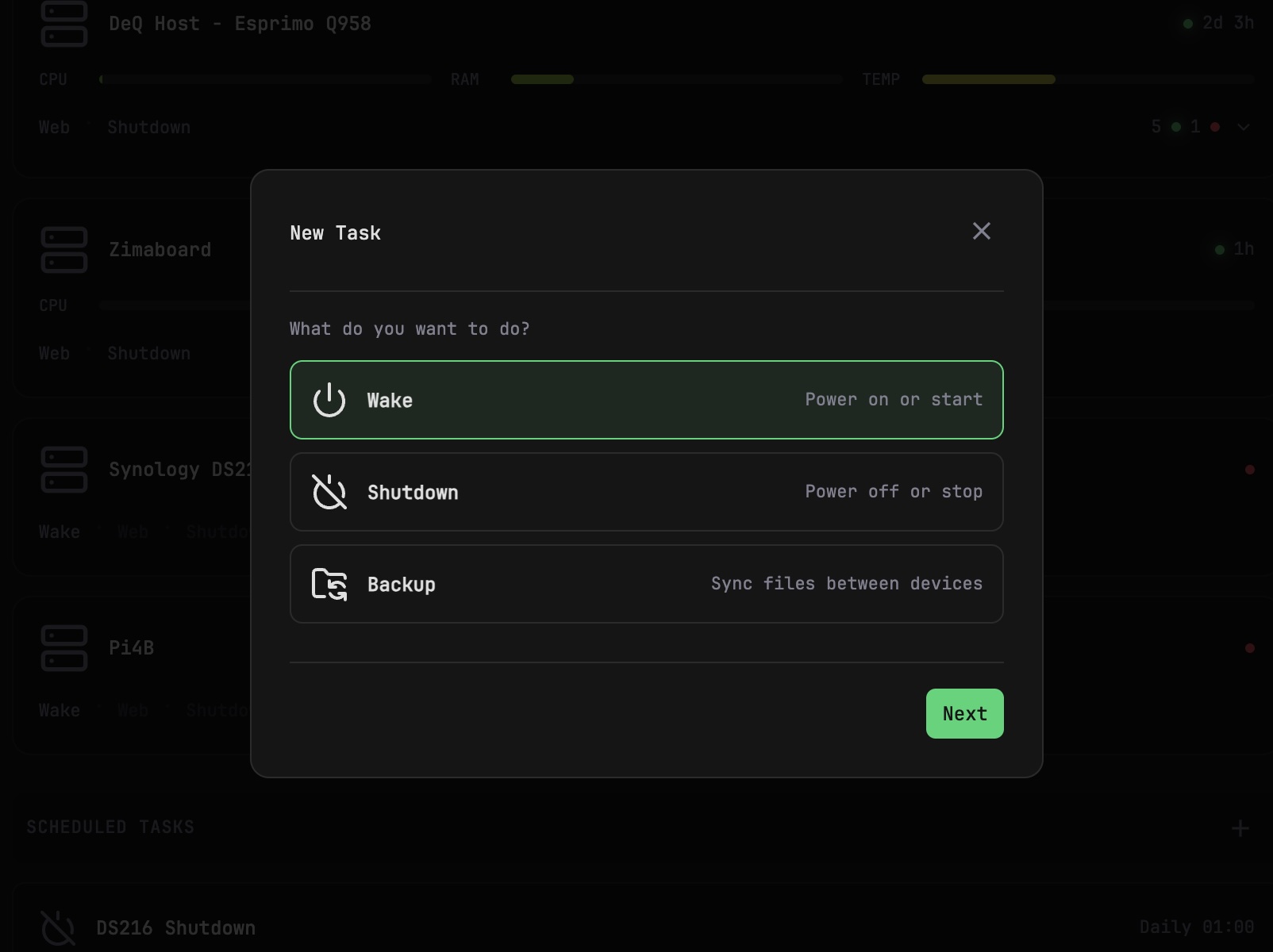This screenshot has width=1273, height=952.
Task: Select the Backup task option
Action: tap(646, 584)
